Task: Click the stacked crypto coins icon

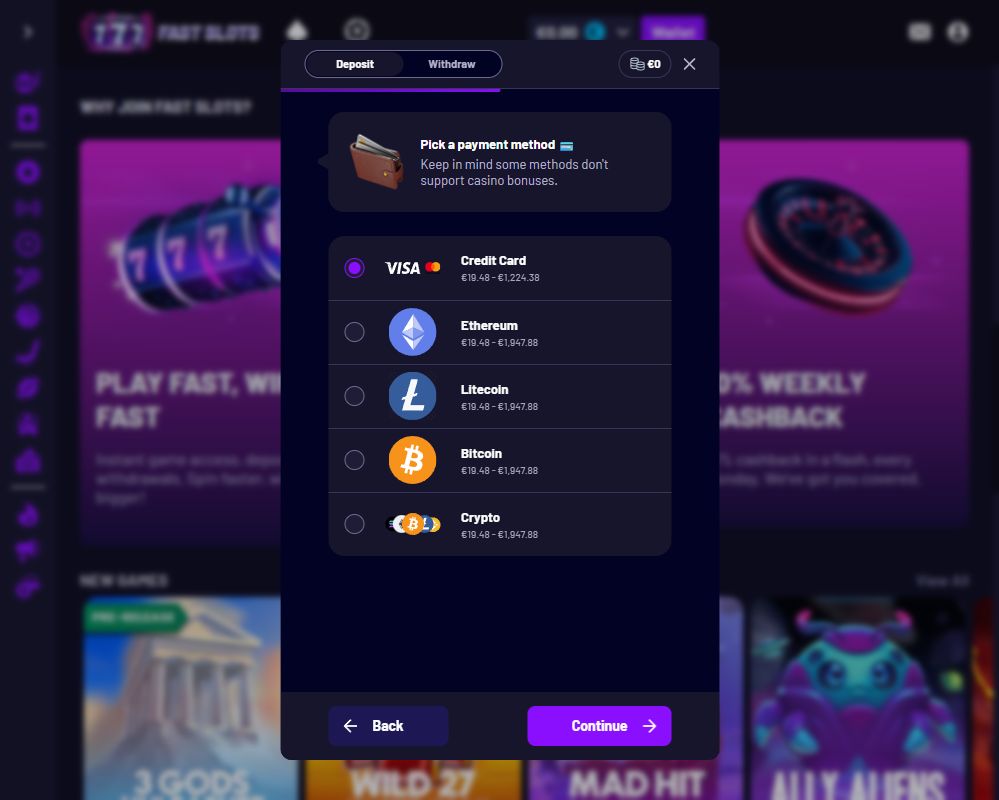Action: click(413, 524)
